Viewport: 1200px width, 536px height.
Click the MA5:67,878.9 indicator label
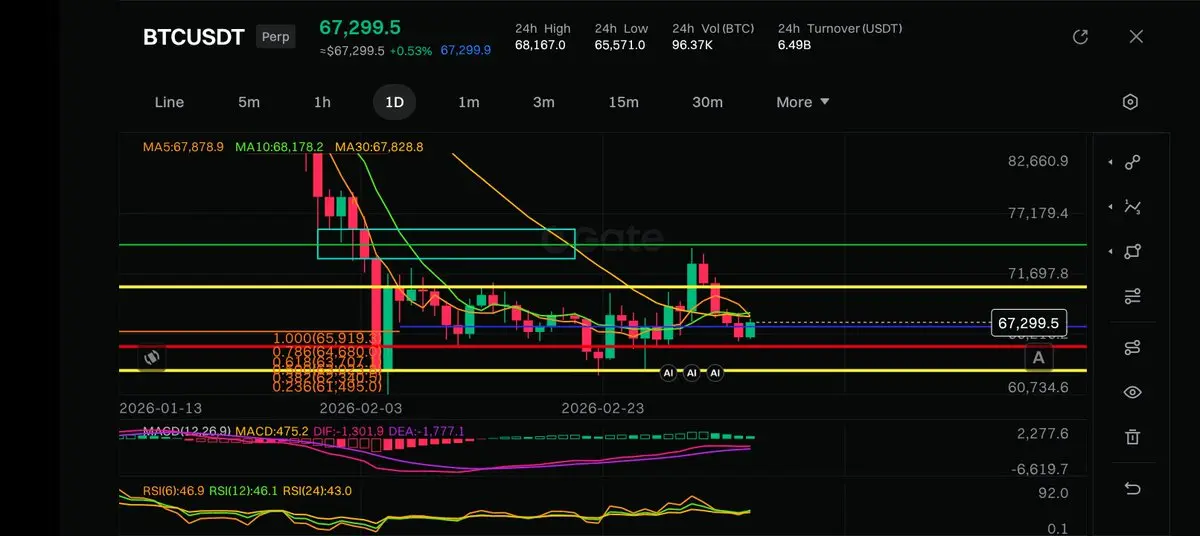pyautogui.click(x=183, y=147)
